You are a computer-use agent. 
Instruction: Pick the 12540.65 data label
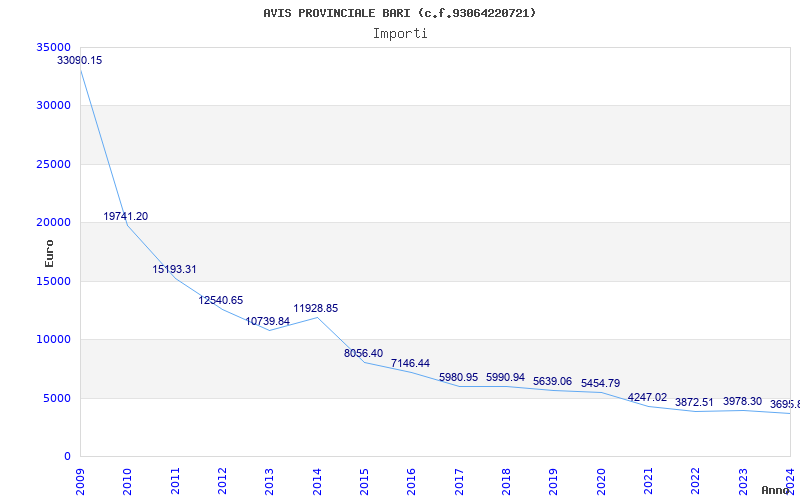(x=221, y=301)
